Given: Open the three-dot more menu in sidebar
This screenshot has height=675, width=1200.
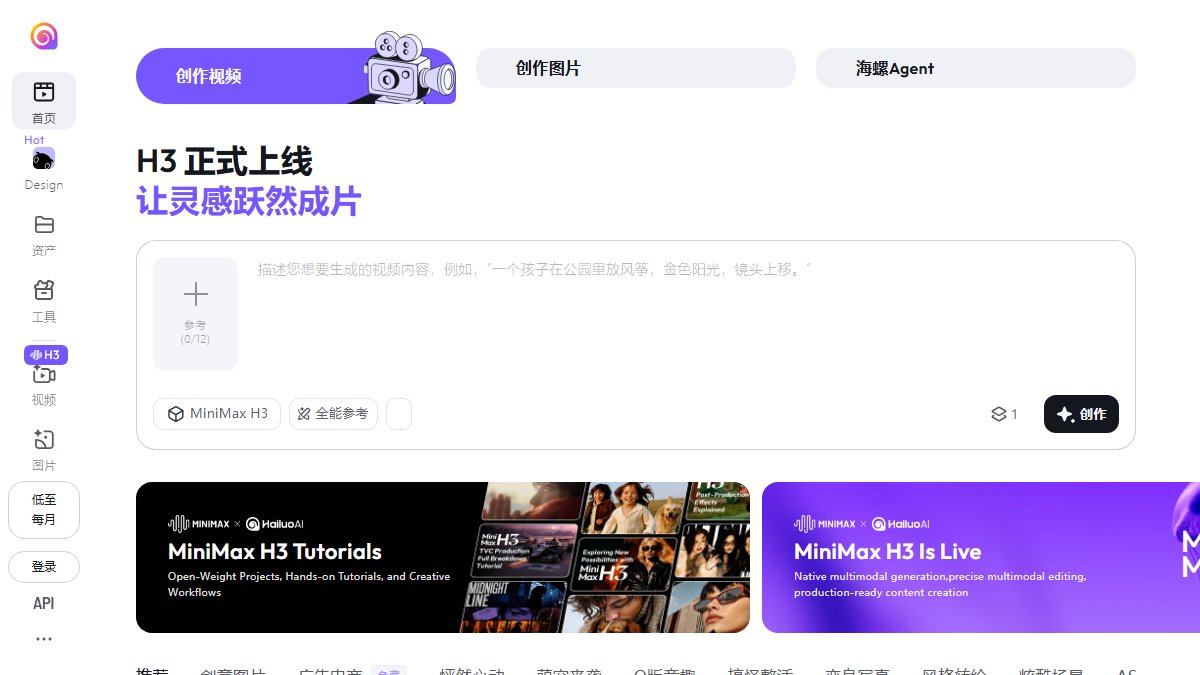Looking at the screenshot, I should click(44, 639).
